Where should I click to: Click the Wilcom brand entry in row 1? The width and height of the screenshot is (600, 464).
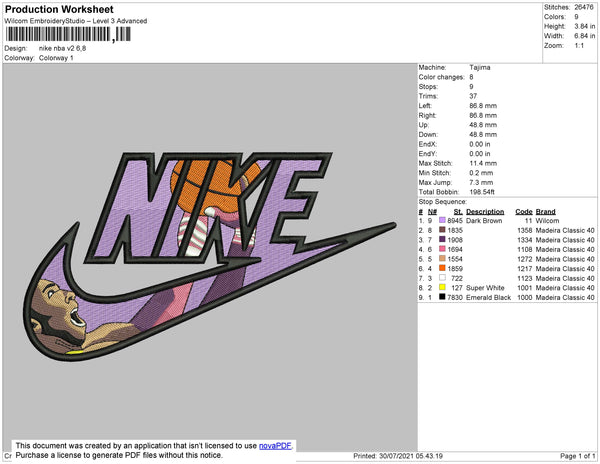[x=547, y=221]
